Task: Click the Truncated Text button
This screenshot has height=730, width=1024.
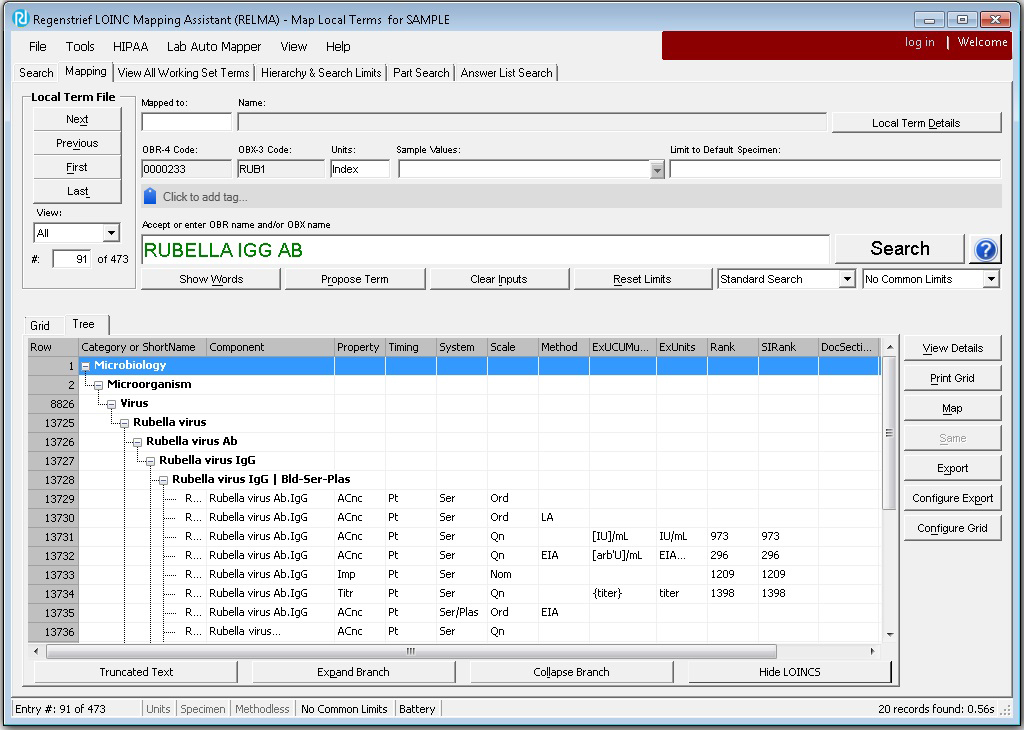Action: point(136,672)
